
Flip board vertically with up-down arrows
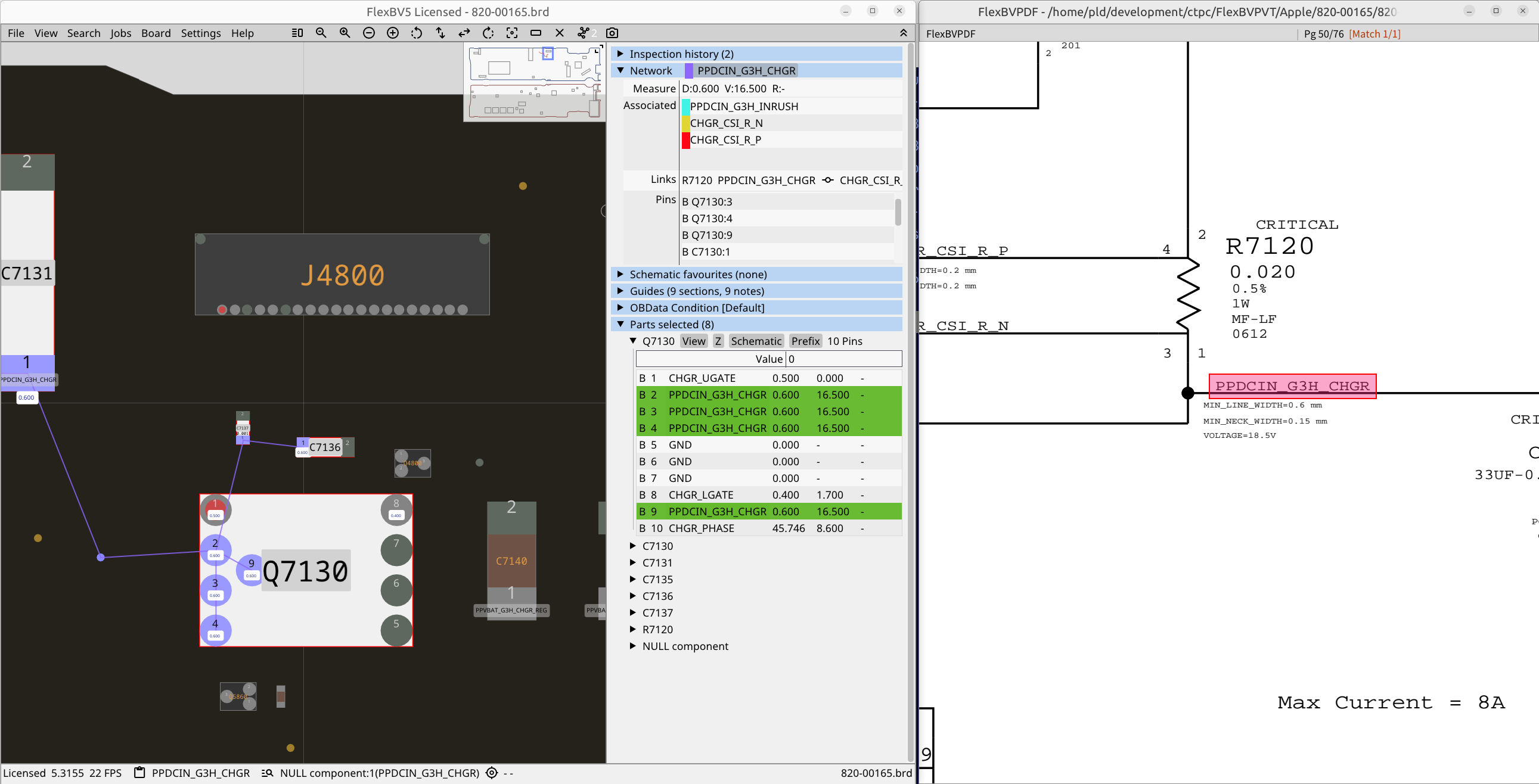click(440, 33)
